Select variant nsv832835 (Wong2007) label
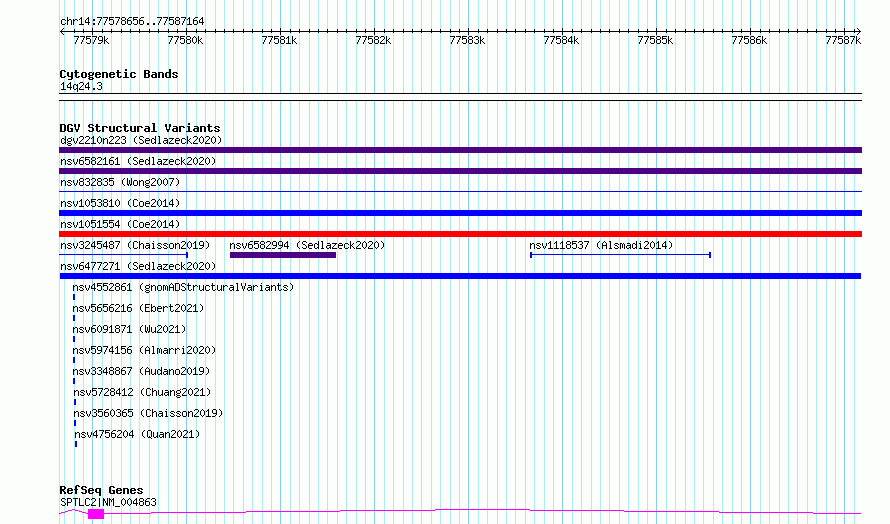 [x=120, y=182]
